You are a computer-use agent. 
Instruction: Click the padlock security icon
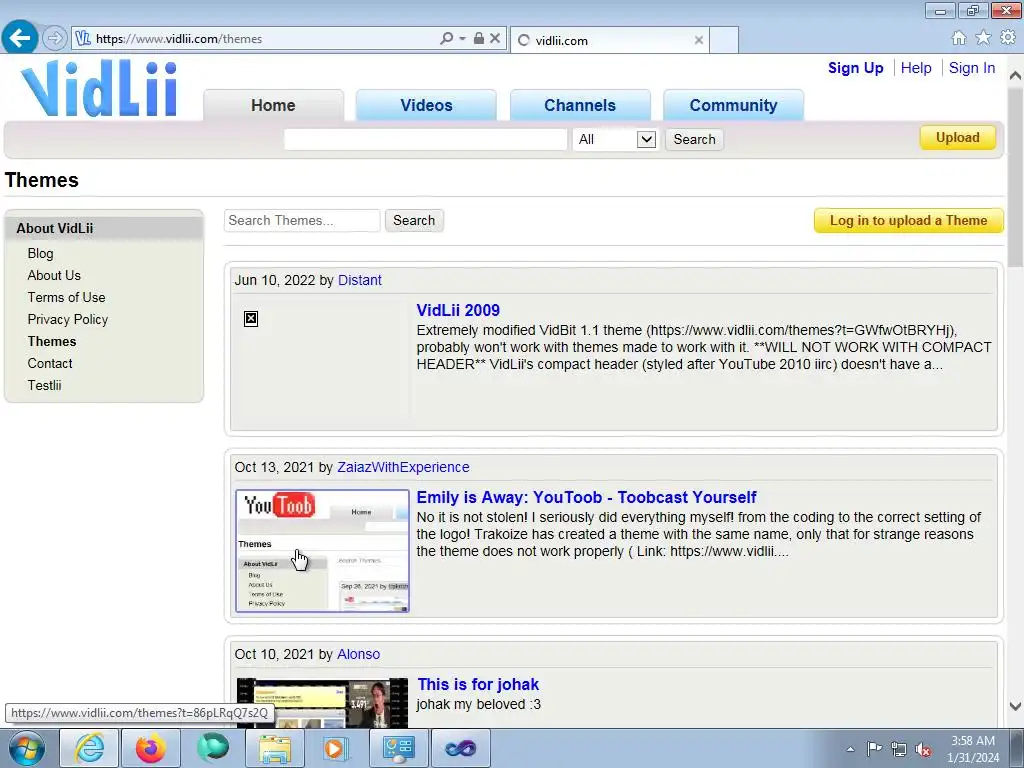pyautogui.click(x=479, y=39)
